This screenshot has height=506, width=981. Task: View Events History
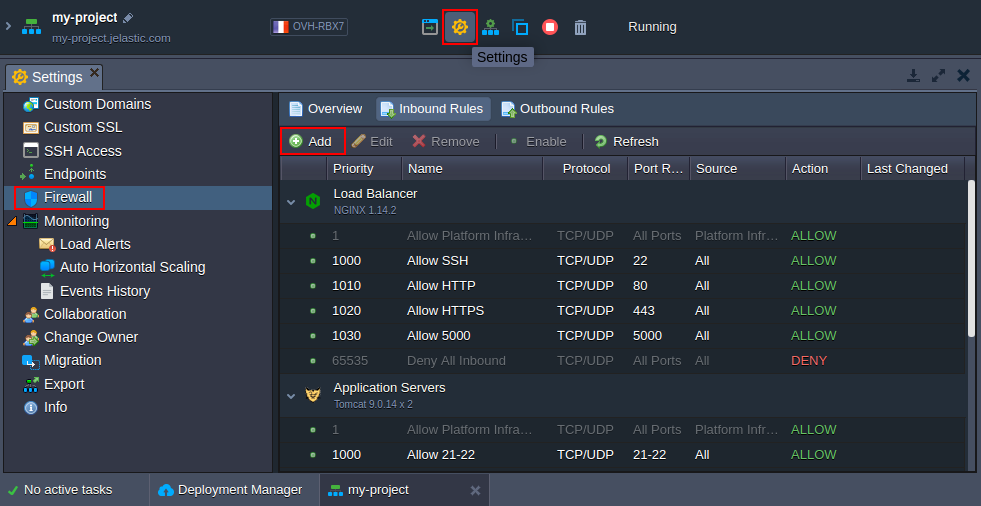(105, 291)
